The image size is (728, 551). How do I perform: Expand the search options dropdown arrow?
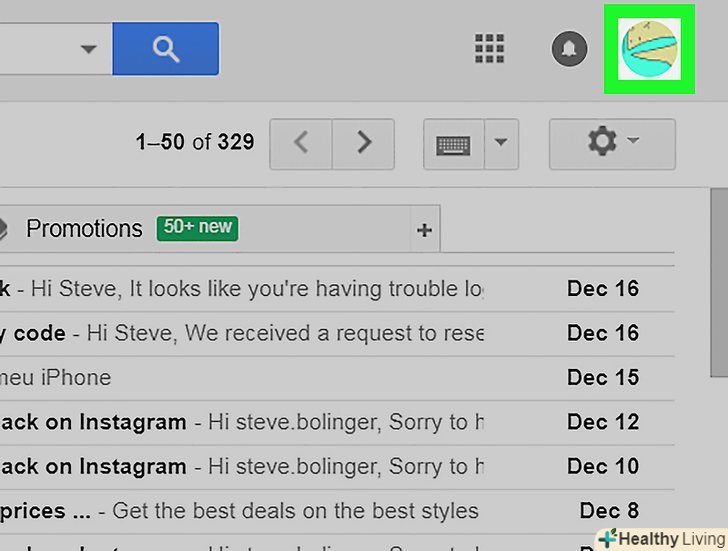pos(89,49)
